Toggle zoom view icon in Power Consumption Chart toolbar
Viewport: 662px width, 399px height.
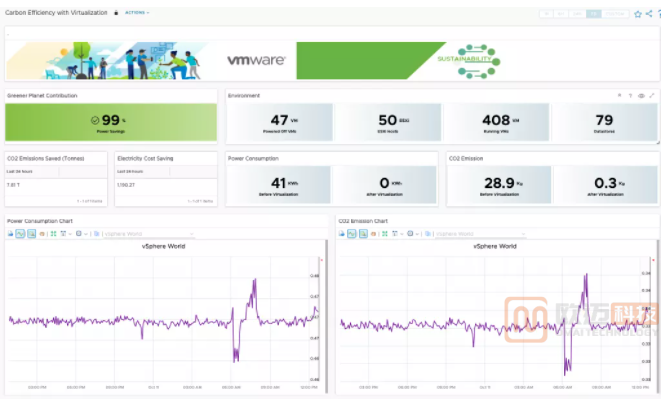coord(32,233)
